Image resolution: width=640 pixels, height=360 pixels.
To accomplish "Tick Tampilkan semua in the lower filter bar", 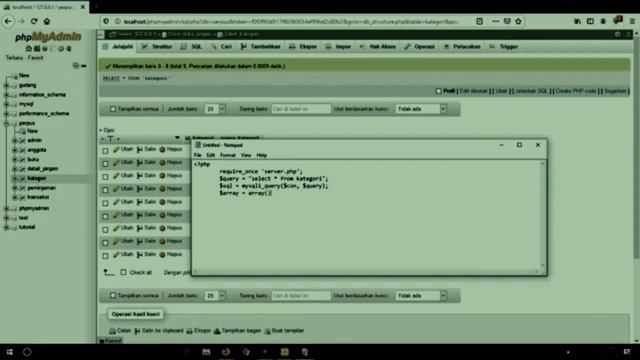I will pyautogui.click(x=113, y=296).
